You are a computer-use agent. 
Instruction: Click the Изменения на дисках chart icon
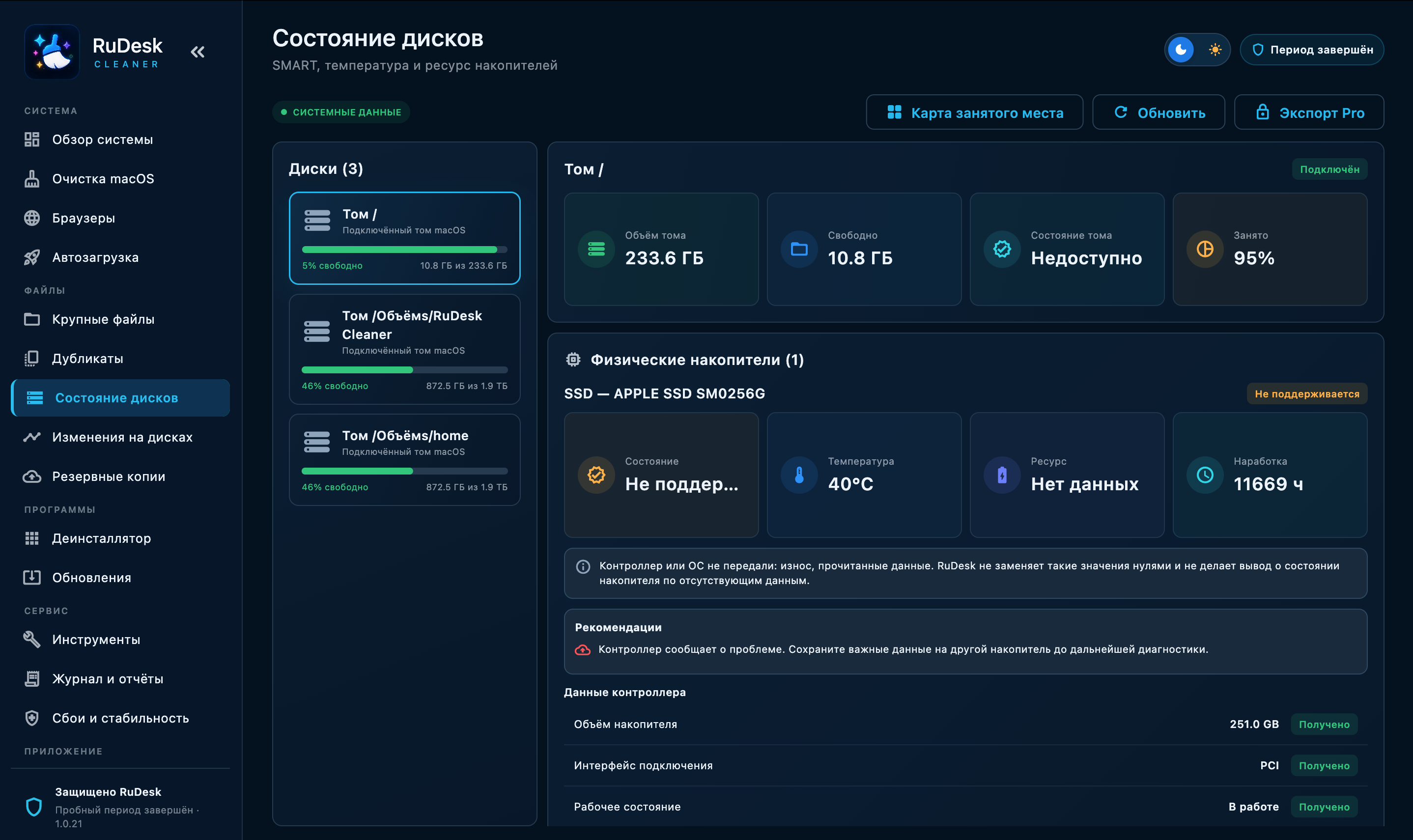32,437
